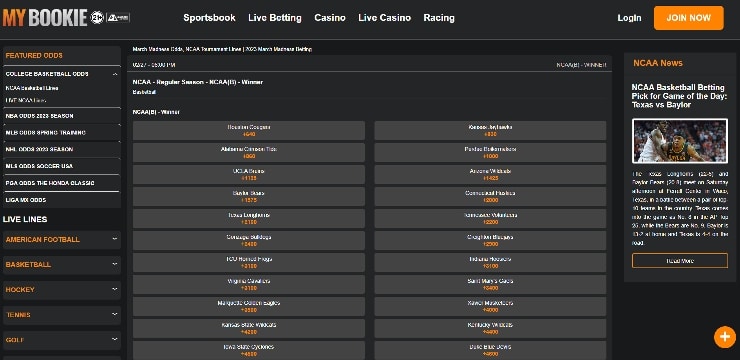Select Virginia Cavaliers odds
The image size is (740, 360).
(x=249, y=285)
